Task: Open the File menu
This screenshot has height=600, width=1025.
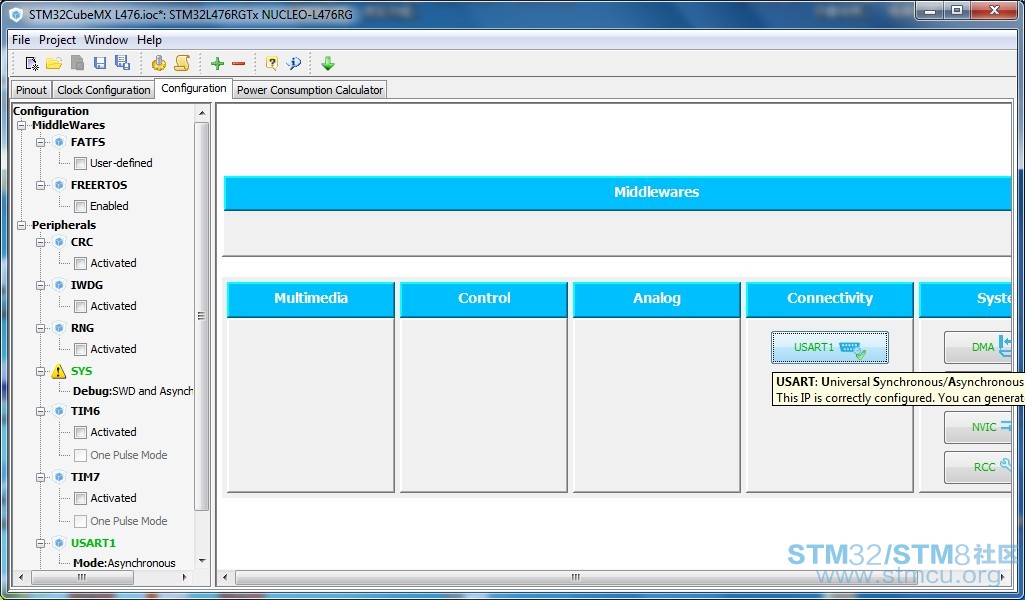Action: [21, 40]
